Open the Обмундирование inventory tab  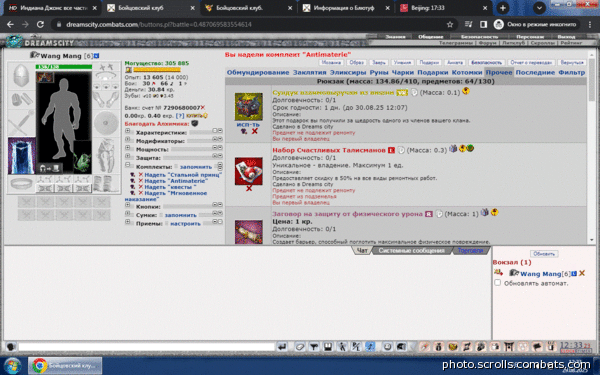click(x=258, y=72)
